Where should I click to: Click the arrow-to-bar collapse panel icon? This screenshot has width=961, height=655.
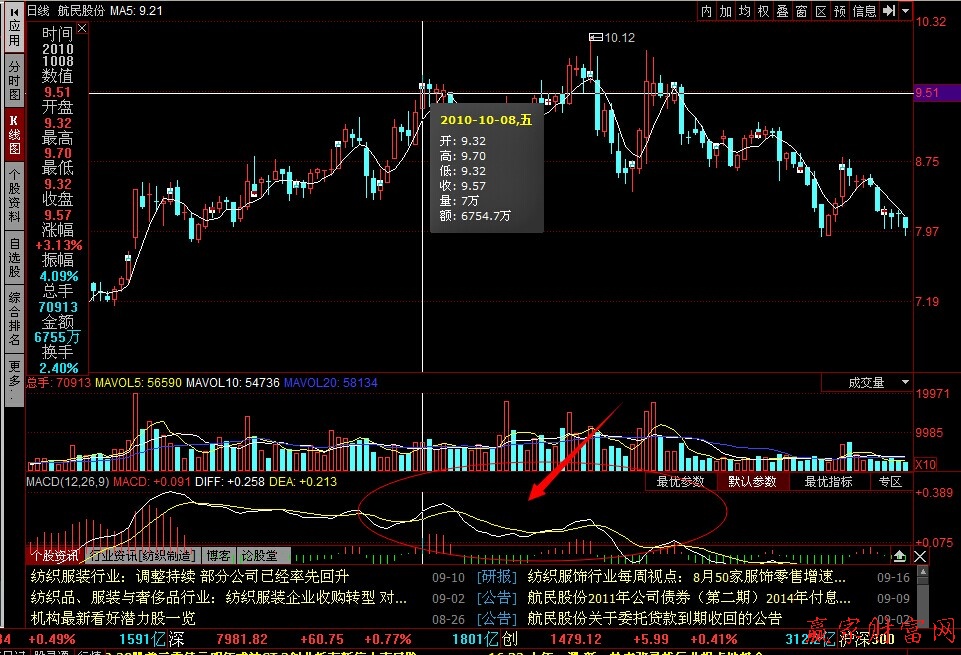(888, 11)
